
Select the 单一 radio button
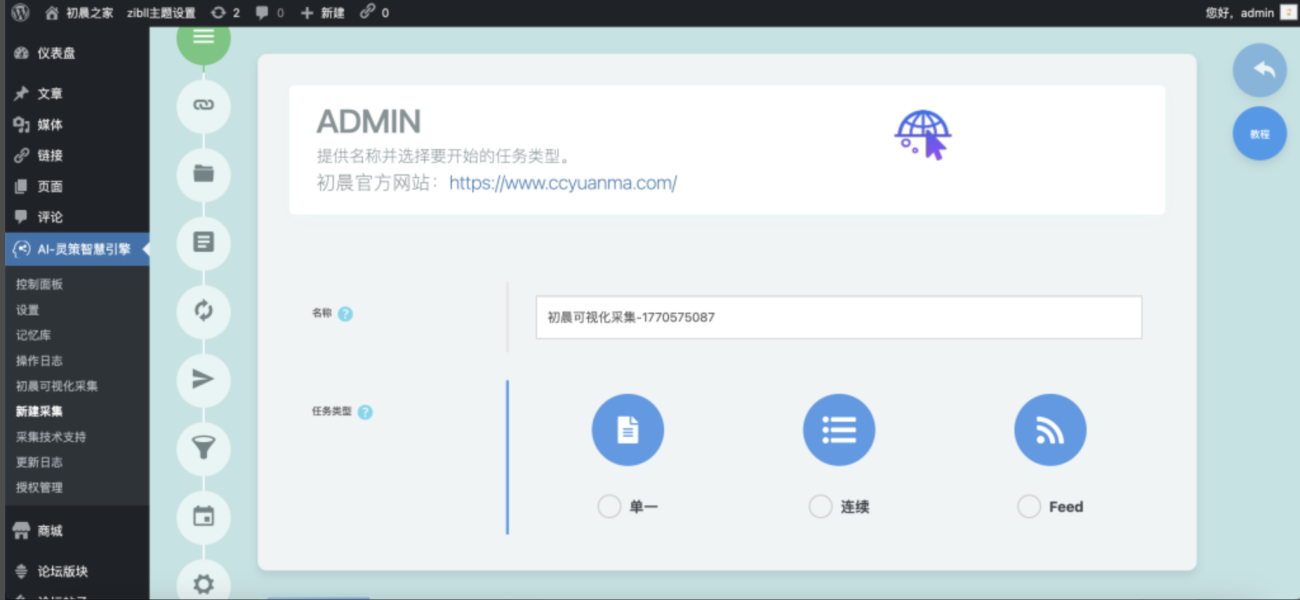click(x=609, y=507)
